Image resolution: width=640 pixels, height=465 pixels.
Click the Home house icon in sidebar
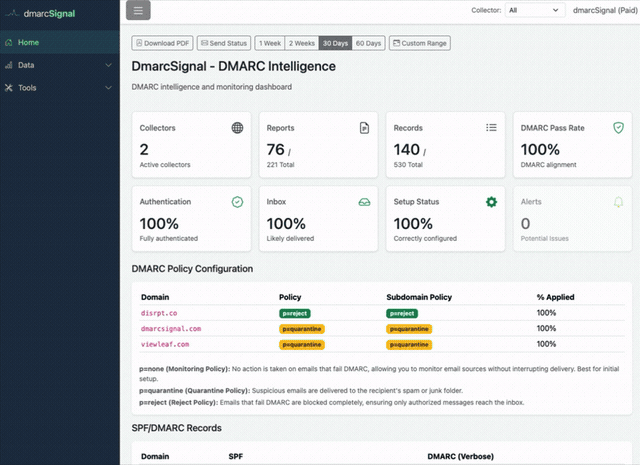point(9,42)
